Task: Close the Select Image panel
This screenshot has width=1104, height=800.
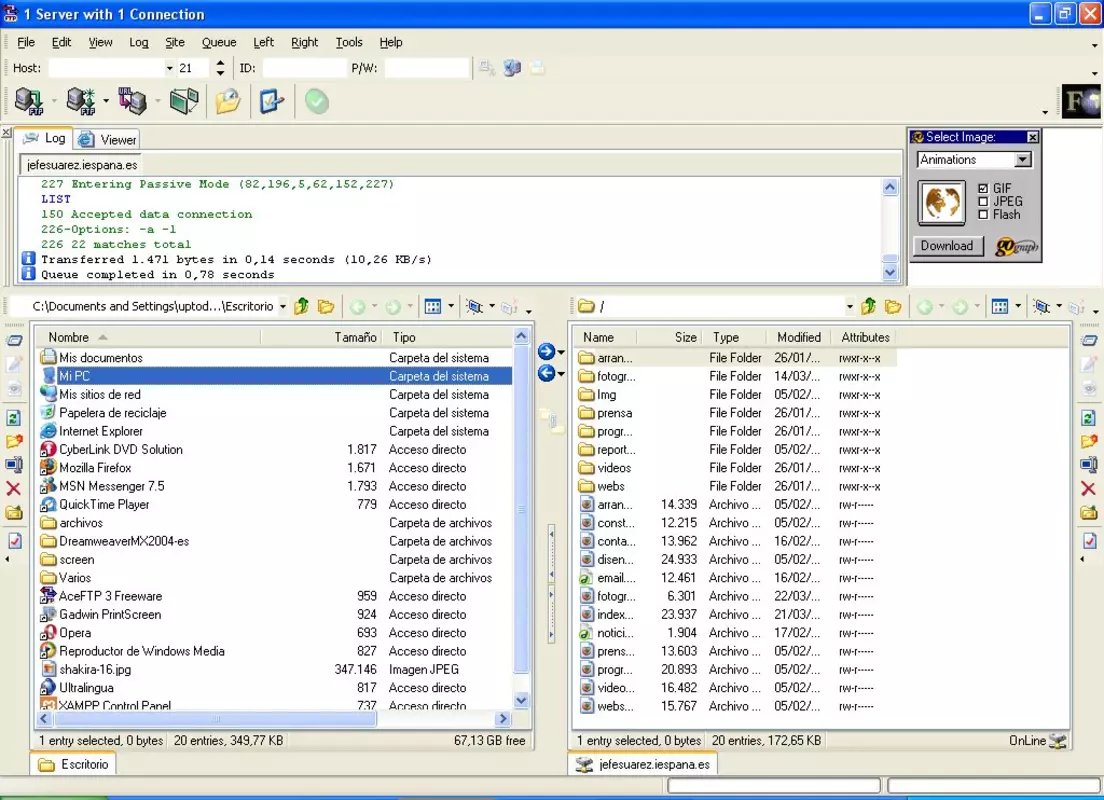Action: 1032,137
